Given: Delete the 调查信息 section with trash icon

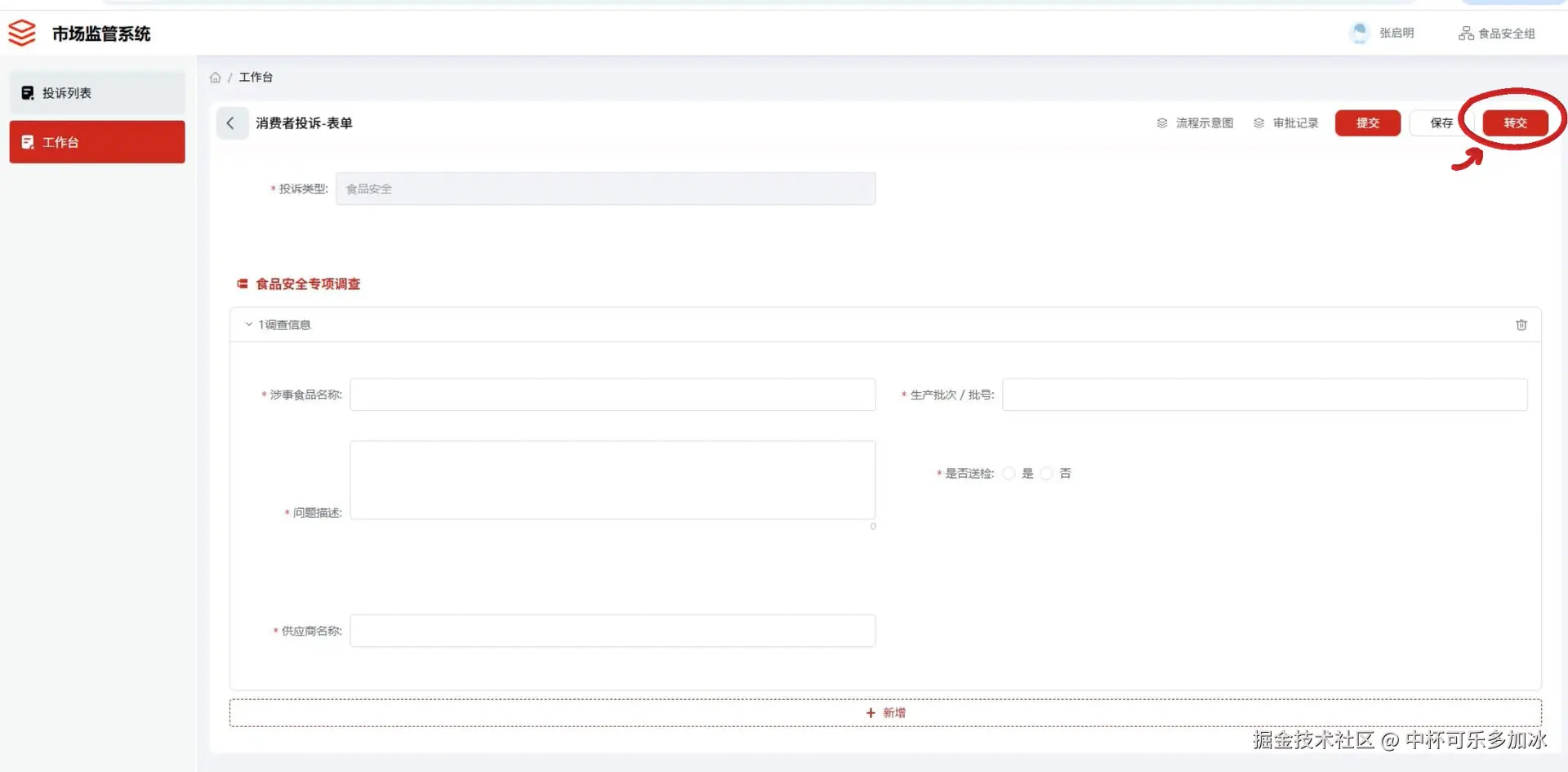Looking at the screenshot, I should (1521, 325).
